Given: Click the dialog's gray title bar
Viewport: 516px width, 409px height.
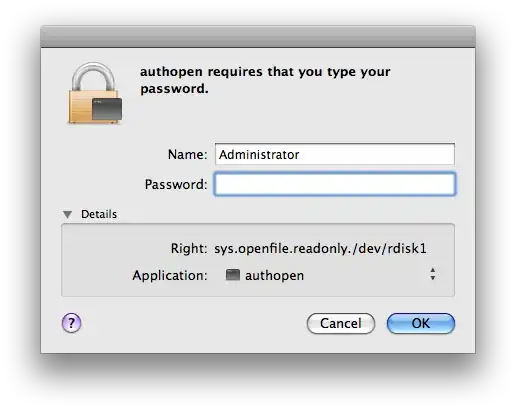Looking at the screenshot, I should [x=258, y=37].
